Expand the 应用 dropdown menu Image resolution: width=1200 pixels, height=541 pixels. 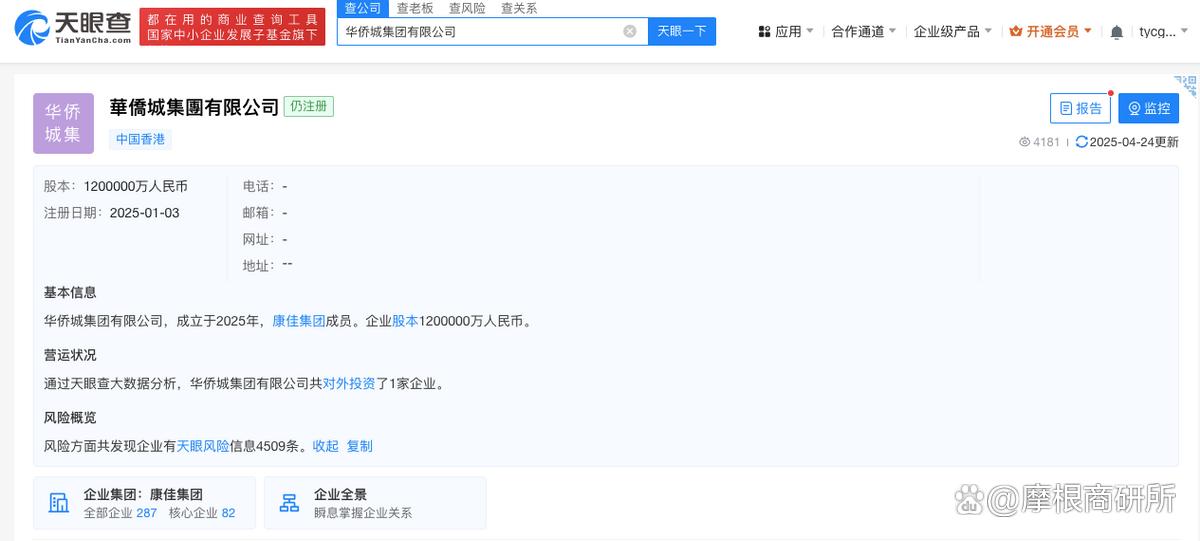(x=786, y=32)
